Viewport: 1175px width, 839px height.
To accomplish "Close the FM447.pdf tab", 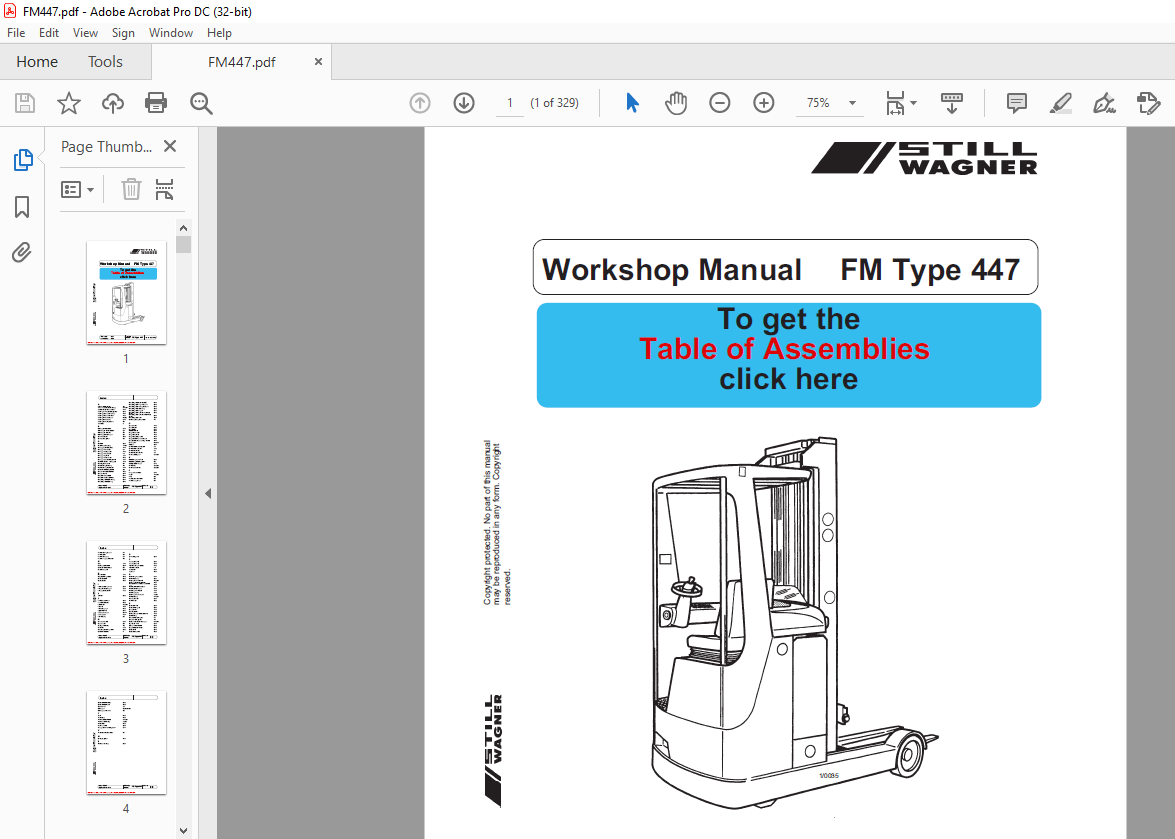I will [x=318, y=61].
